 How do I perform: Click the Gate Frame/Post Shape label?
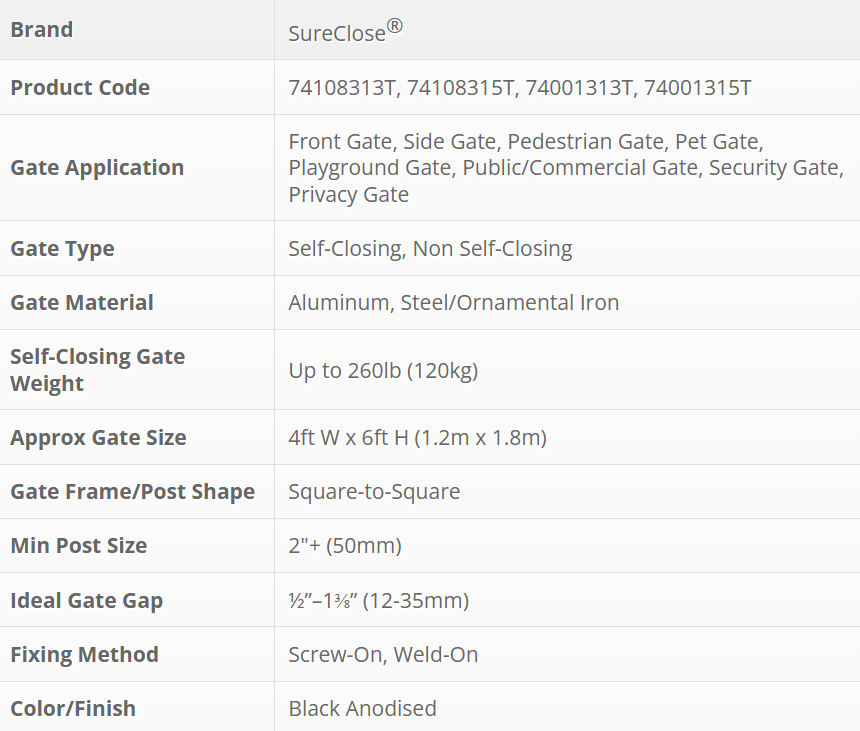coord(132,492)
